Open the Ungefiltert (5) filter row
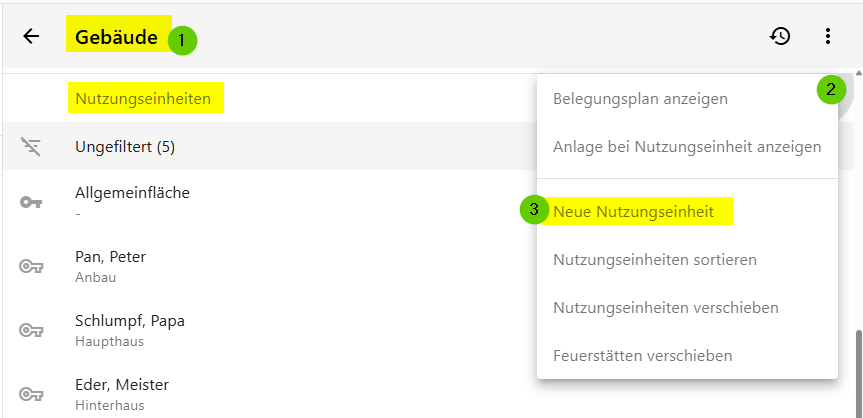Screen dimensions: 863x418 tap(270, 146)
